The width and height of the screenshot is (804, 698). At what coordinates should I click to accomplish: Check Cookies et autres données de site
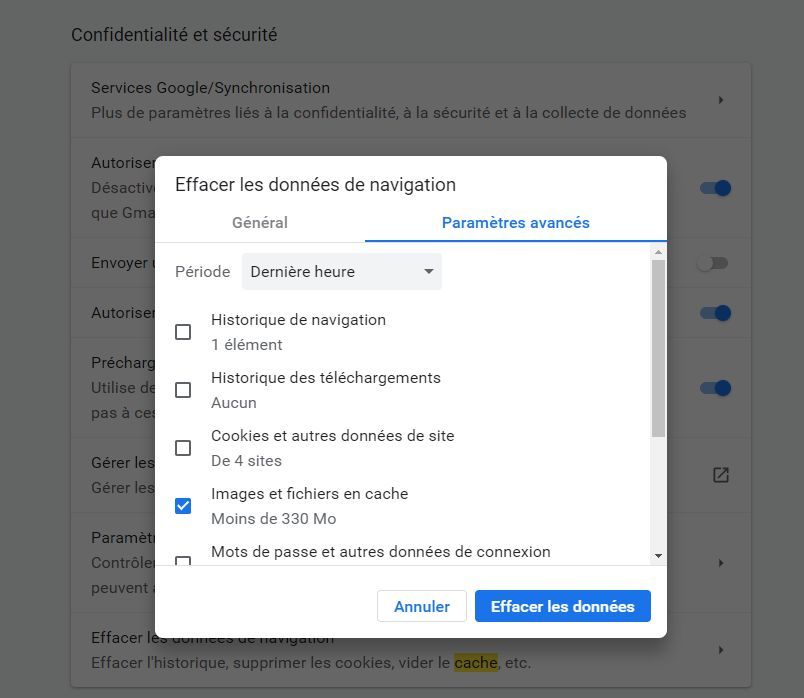click(183, 448)
